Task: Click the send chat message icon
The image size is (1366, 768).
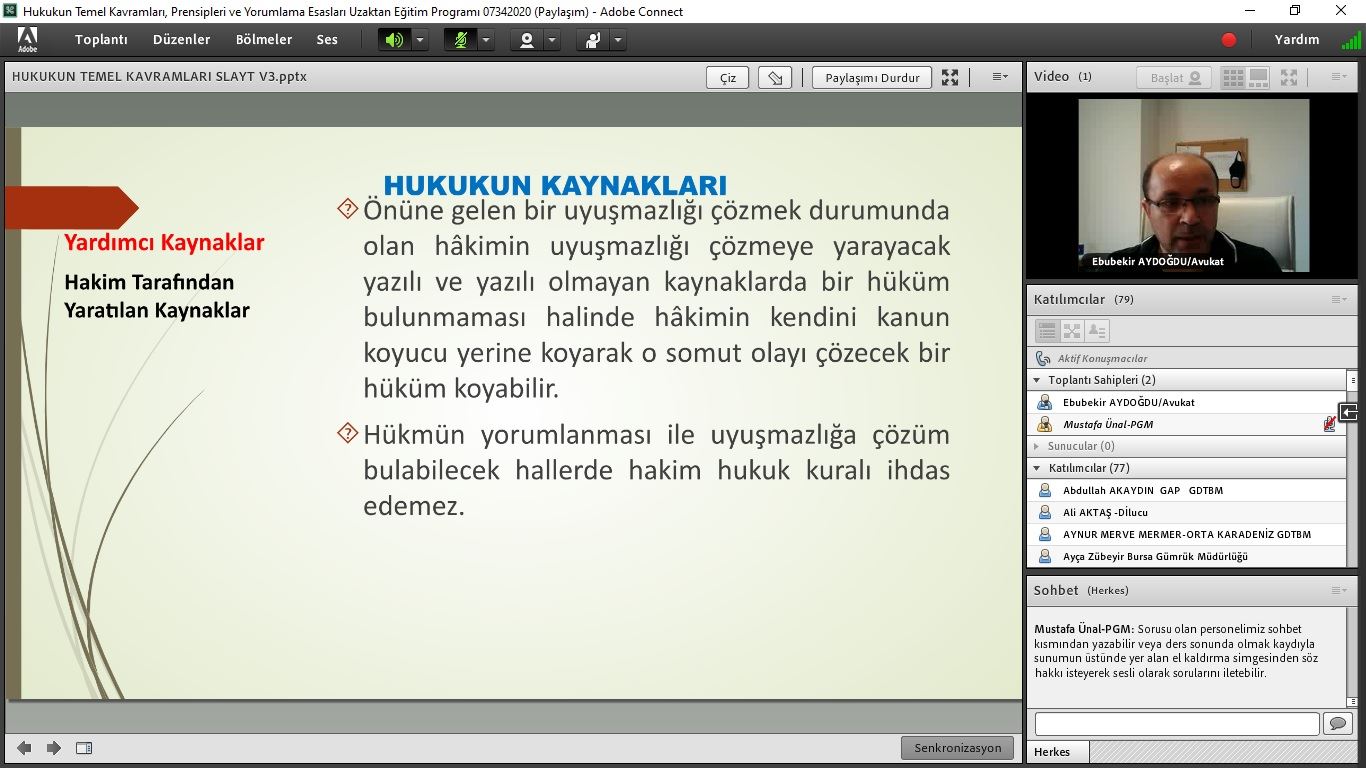Action: tap(1337, 723)
